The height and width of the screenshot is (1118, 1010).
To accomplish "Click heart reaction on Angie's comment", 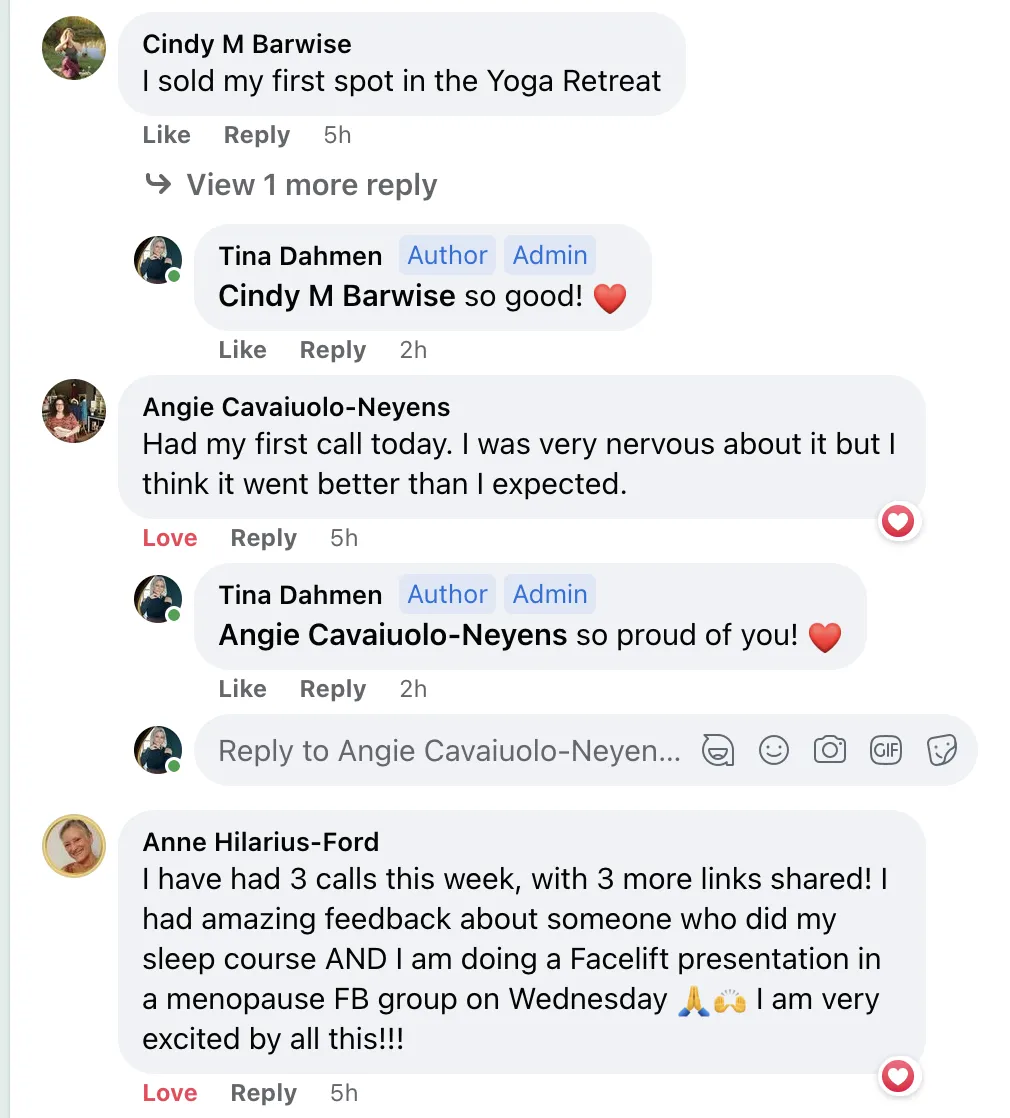I will (x=898, y=521).
